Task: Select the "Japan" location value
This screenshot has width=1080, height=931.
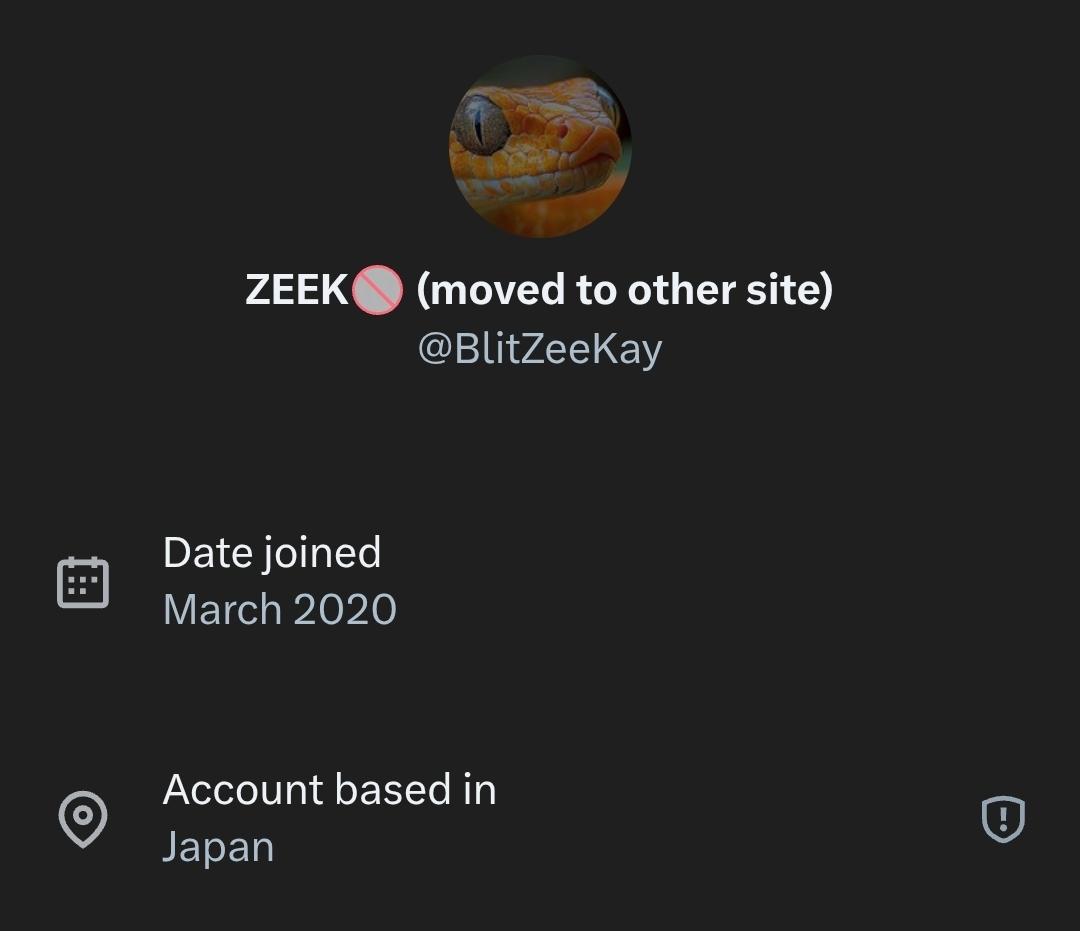Action: tap(218, 847)
